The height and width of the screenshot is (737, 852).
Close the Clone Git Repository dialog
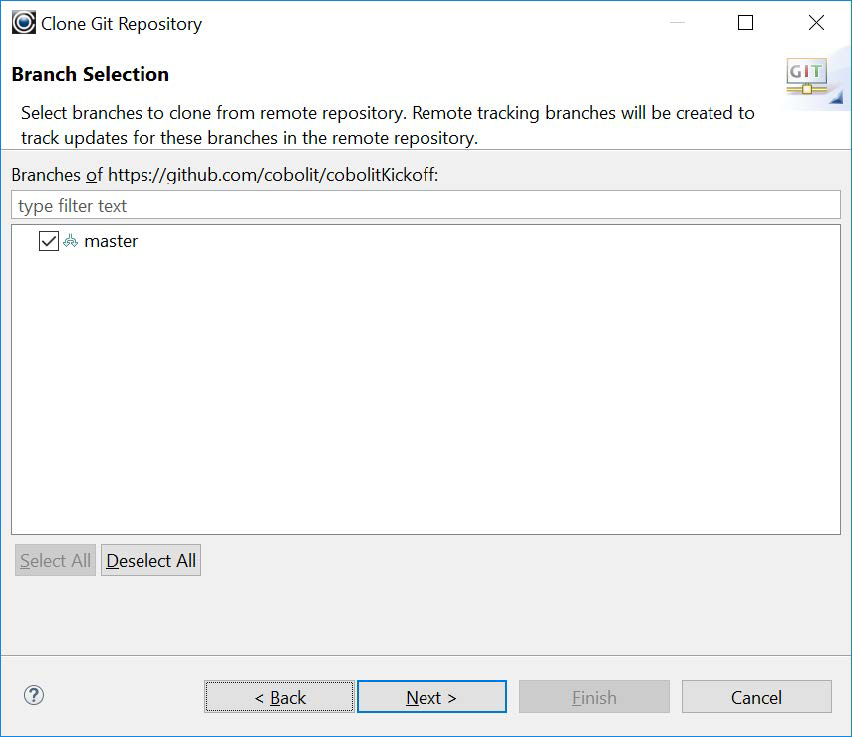coord(817,23)
